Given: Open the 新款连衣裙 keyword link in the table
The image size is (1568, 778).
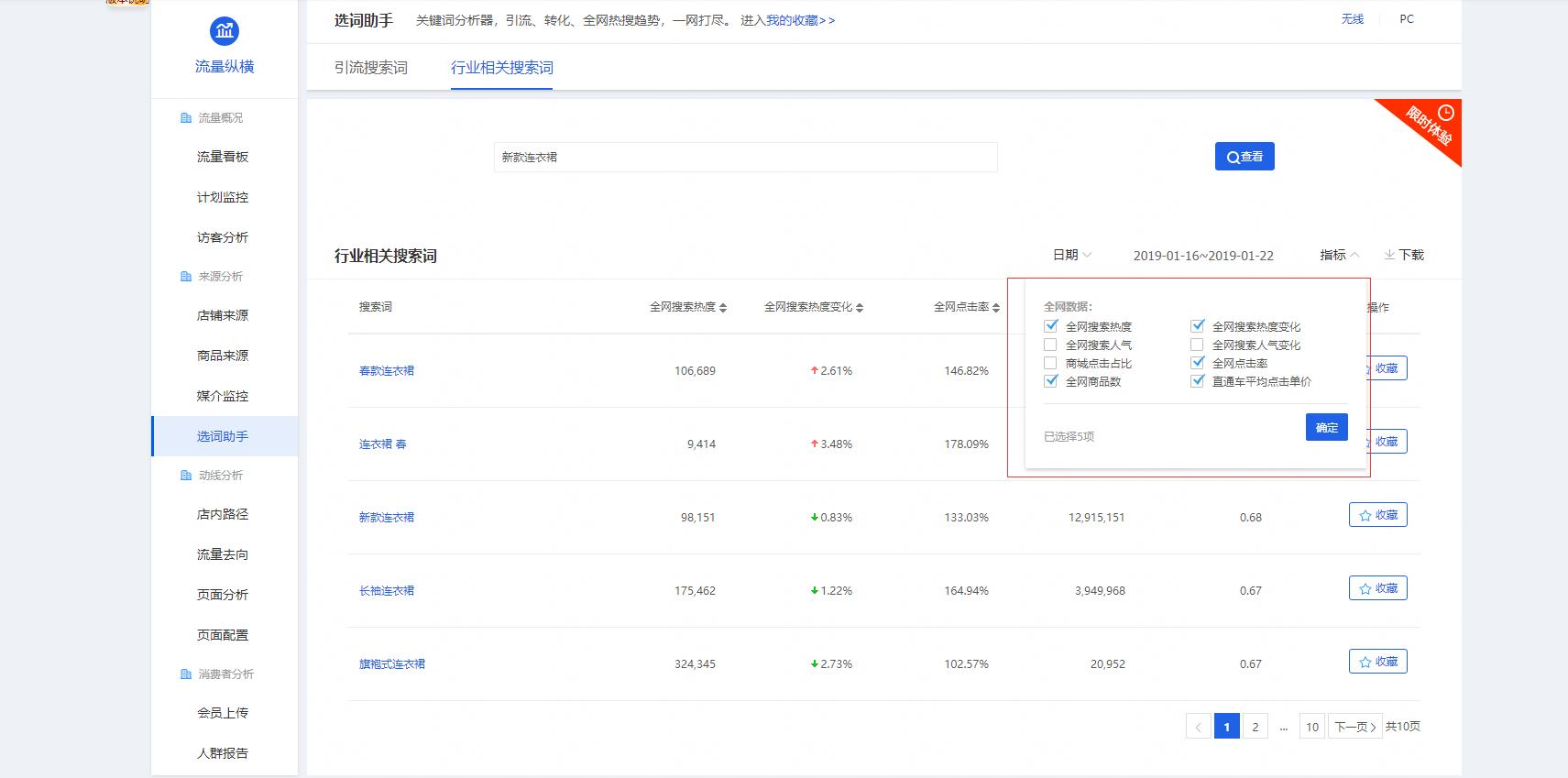Looking at the screenshot, I should point(387,518).
